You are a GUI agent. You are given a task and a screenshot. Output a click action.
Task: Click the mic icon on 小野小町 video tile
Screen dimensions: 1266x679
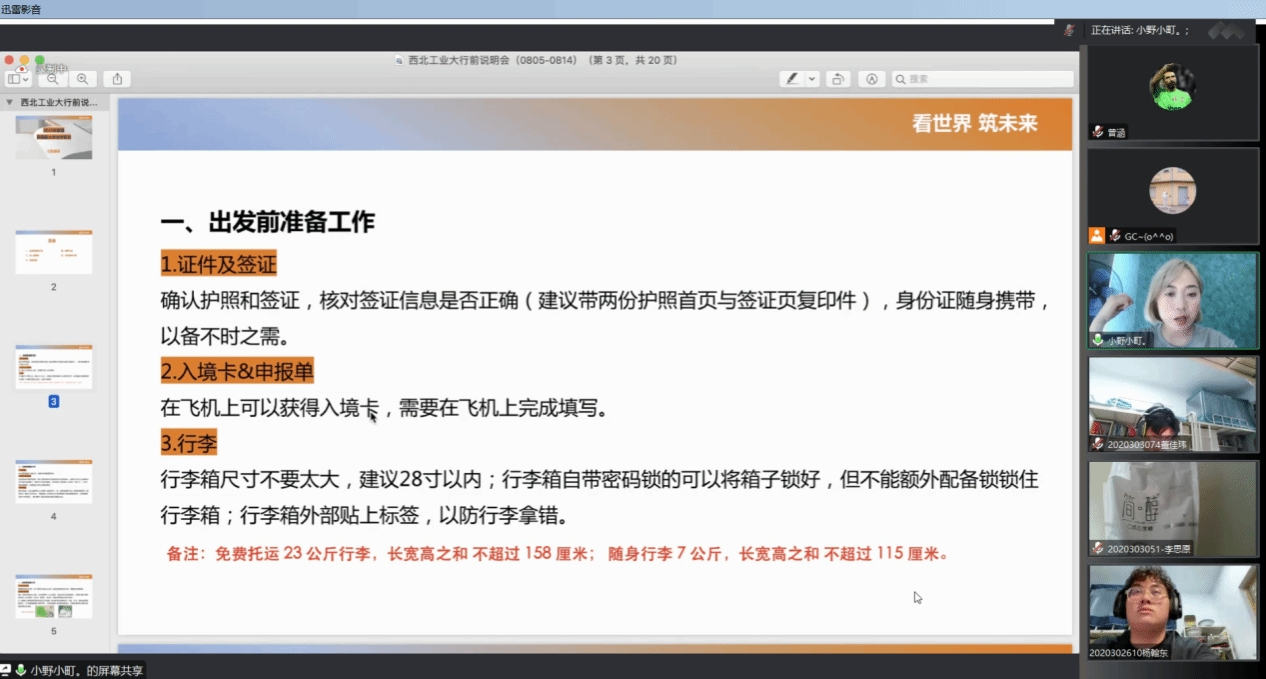[1098, 340]
